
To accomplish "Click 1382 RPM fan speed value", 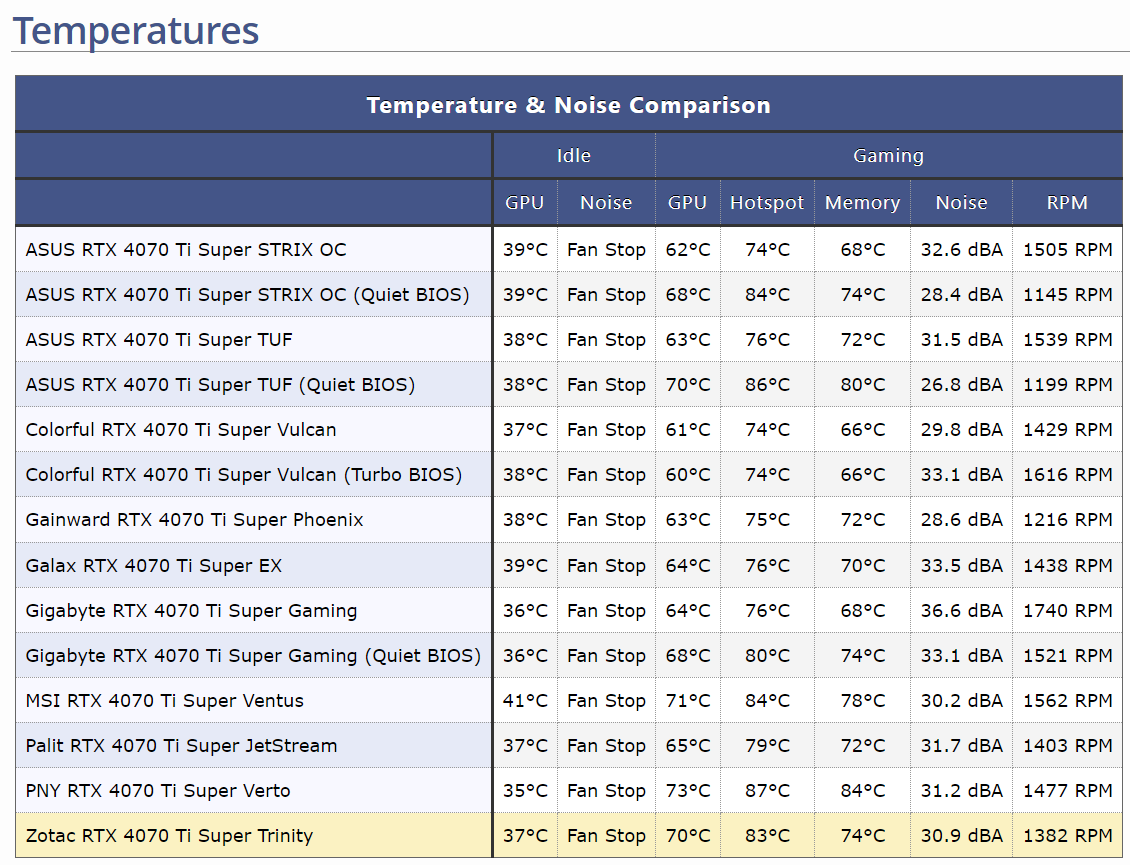I will pyautogui.click(x=1067, y=836).
